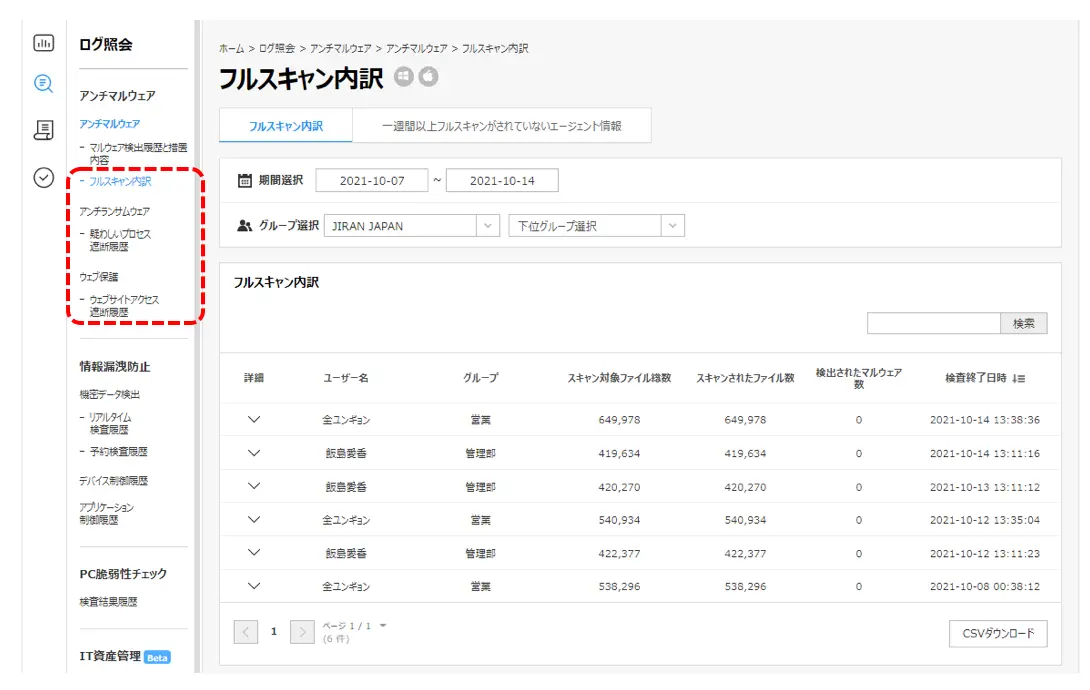Click the checkmark circle icon in sidebar
The height and width of the screenshot is (690, 1090).
(x=43, y=177)
